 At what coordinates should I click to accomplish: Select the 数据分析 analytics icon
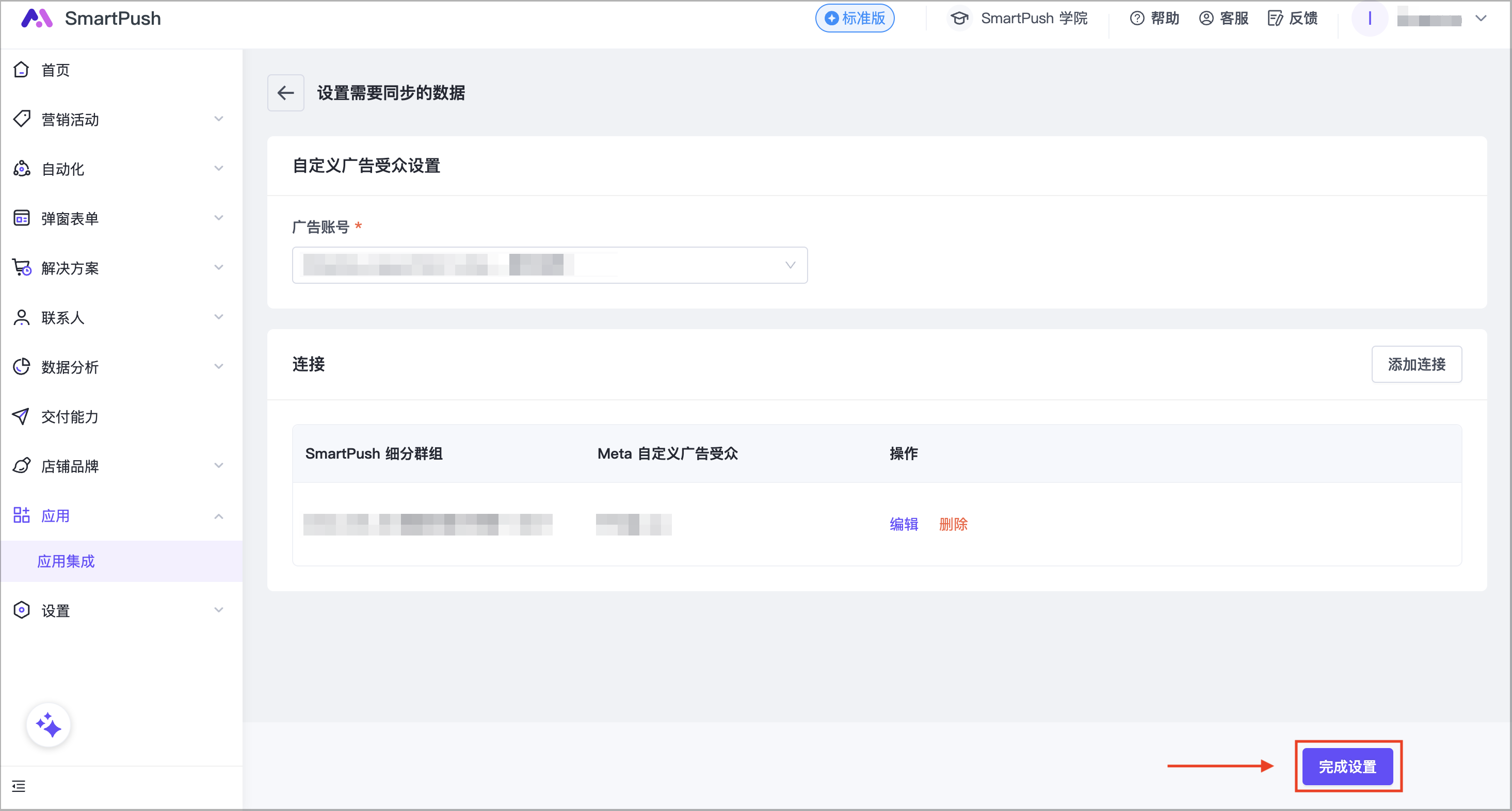(21, 366)
